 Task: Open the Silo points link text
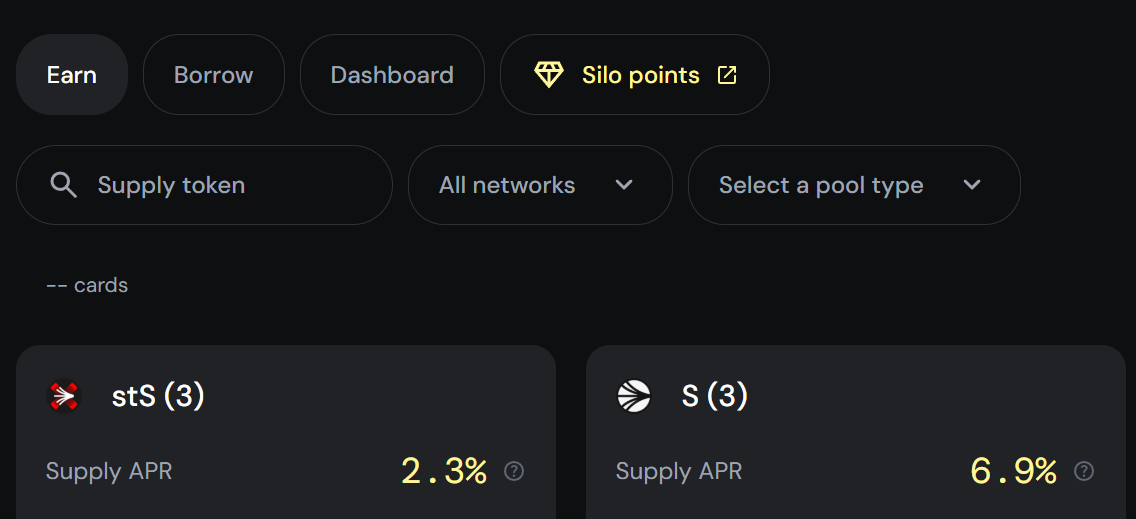[640, 75]
